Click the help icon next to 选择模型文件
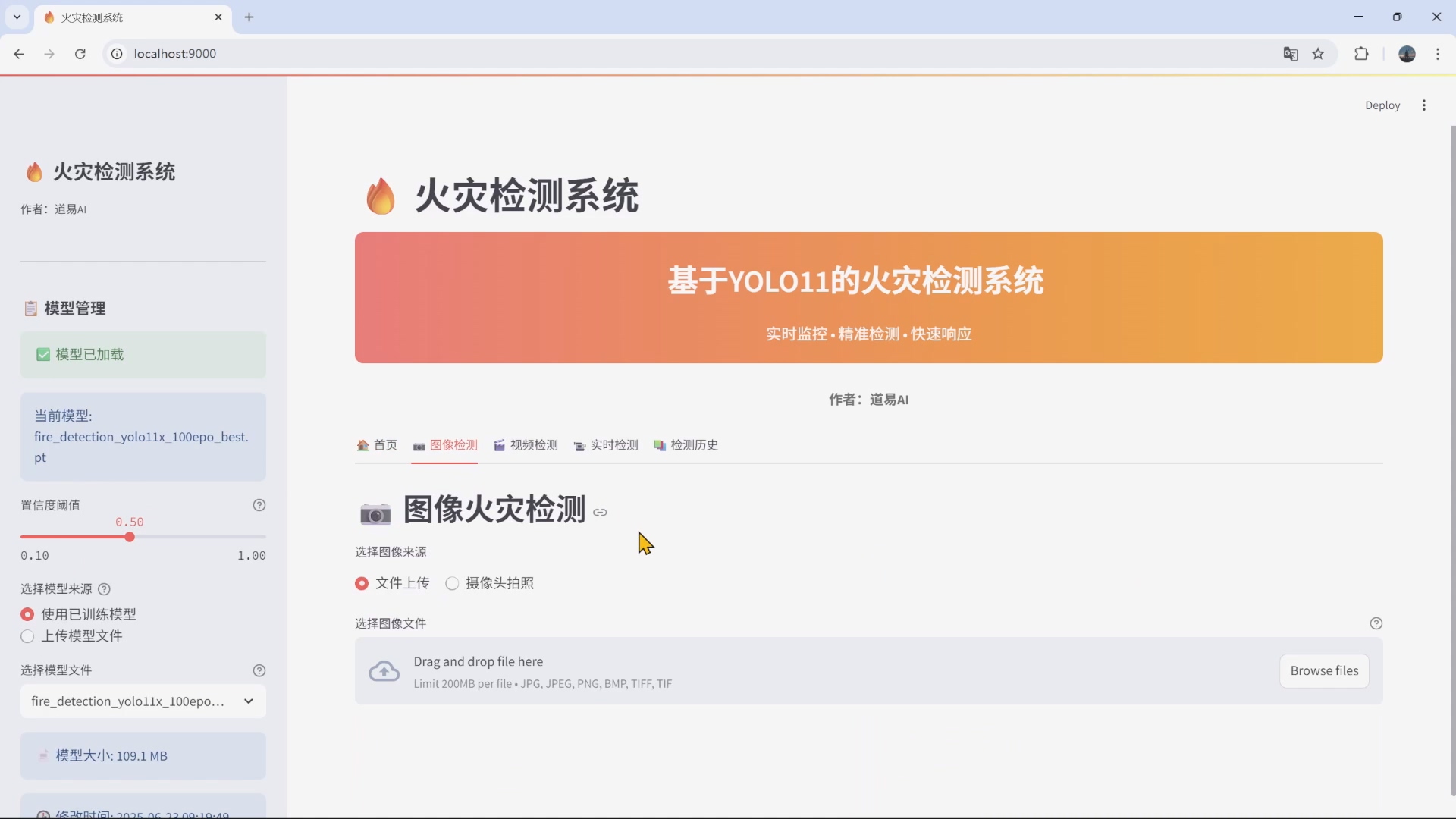Image resolution: width=1456 pixels, height=819 pixels. 259,670
